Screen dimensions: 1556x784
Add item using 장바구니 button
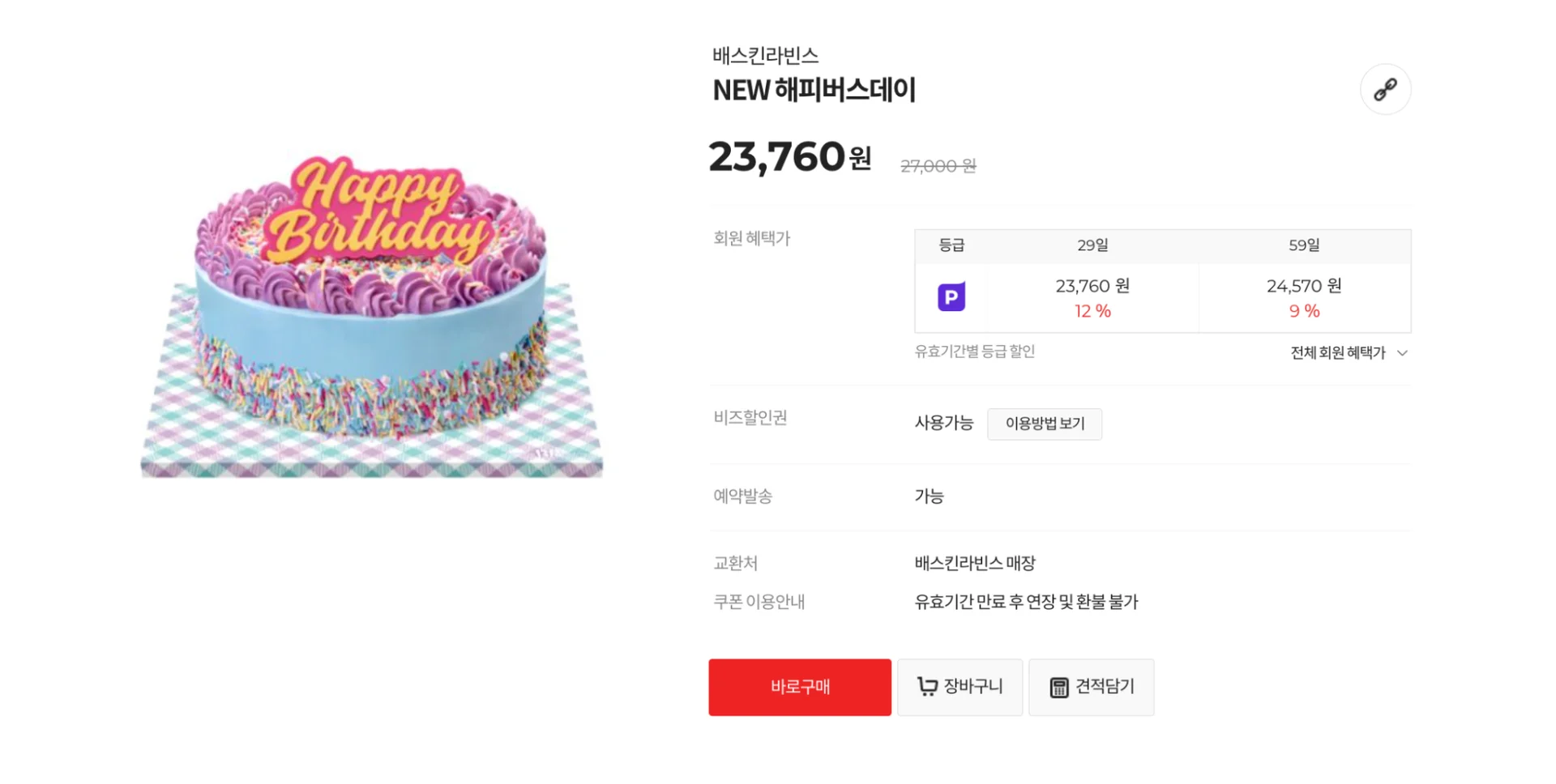[960, 686]
